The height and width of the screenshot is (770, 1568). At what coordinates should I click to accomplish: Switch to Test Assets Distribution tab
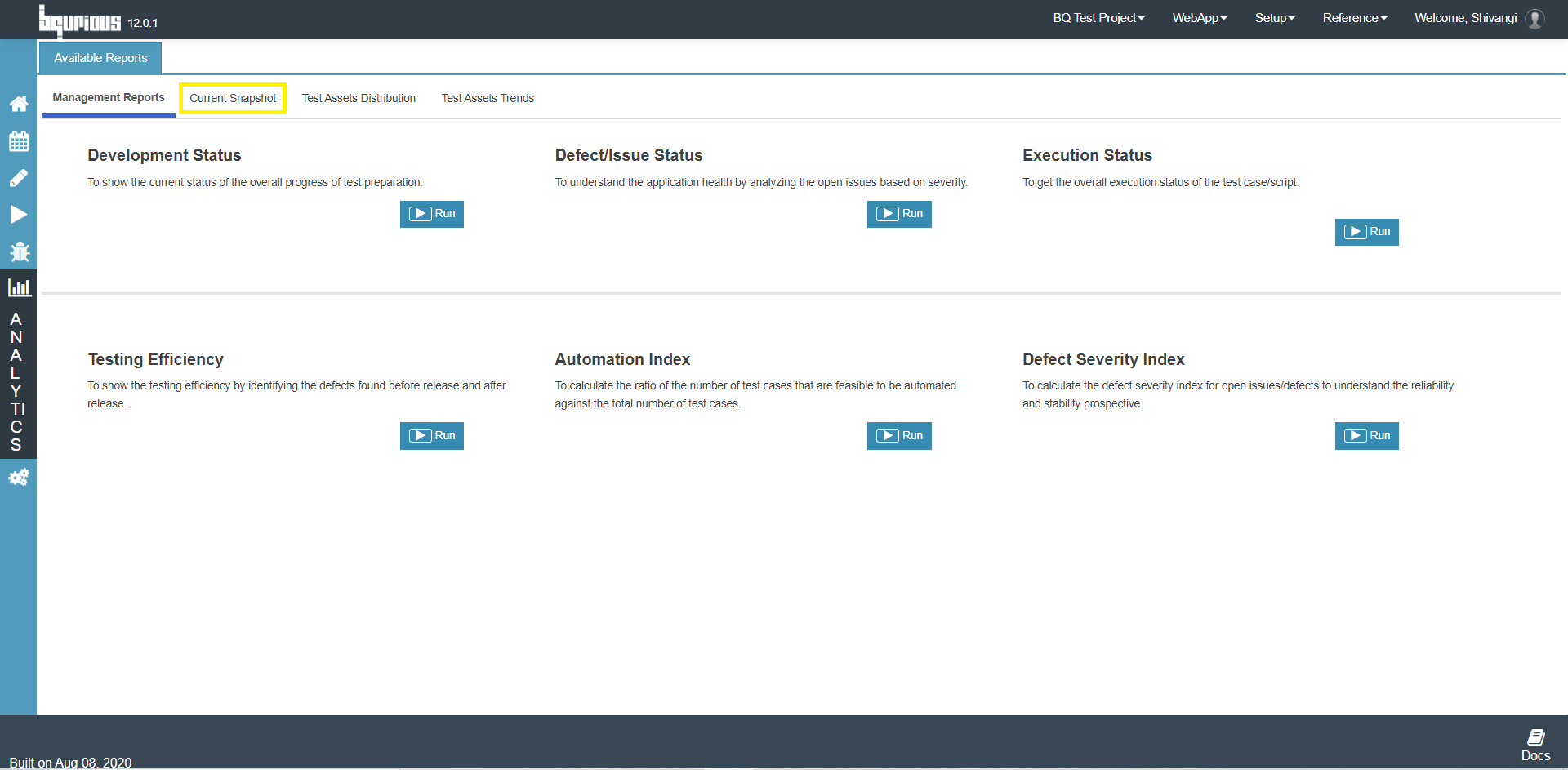click(359, 98)
